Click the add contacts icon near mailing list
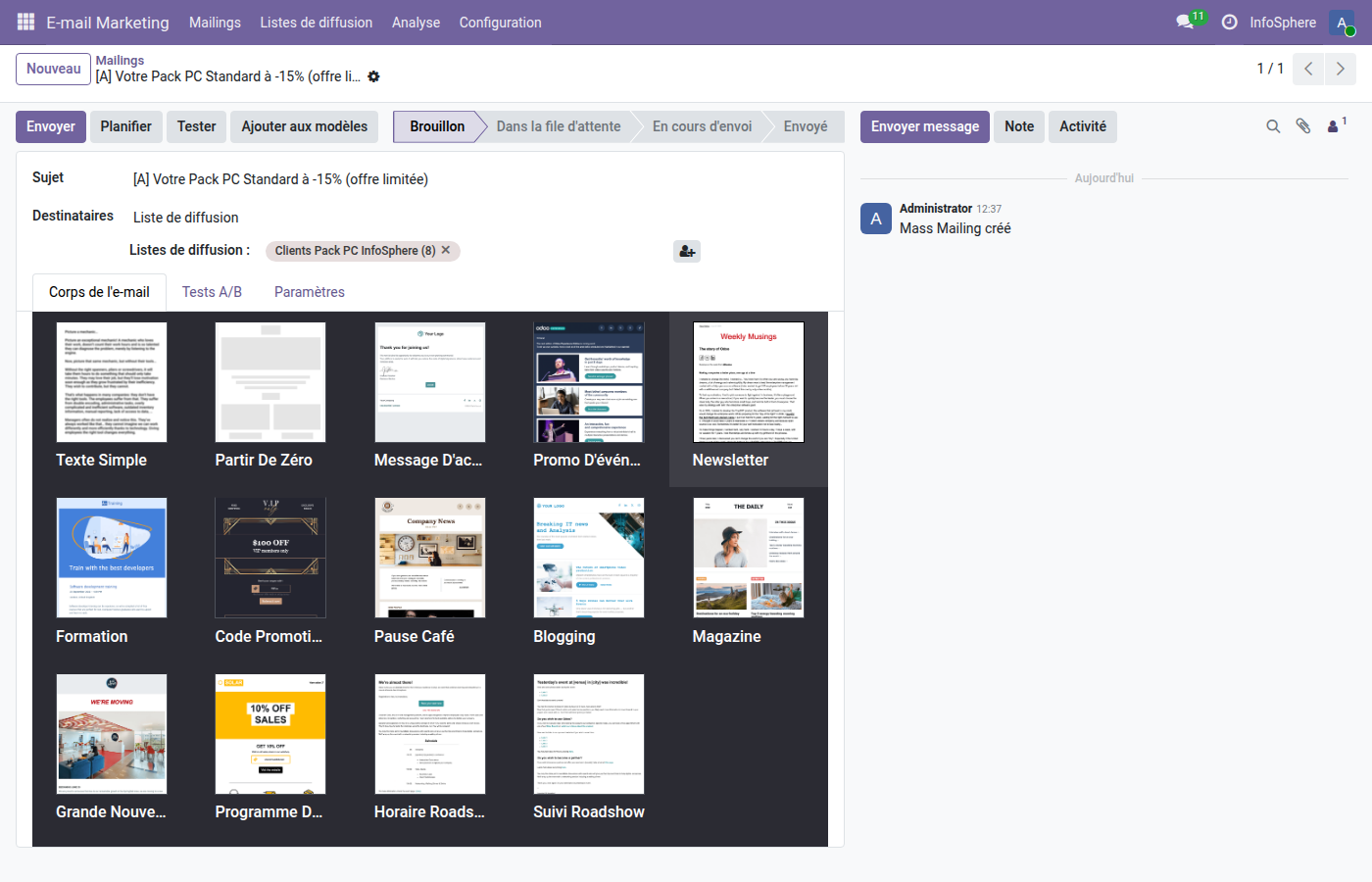1372x882 pixels. click(x=687, y=252)
